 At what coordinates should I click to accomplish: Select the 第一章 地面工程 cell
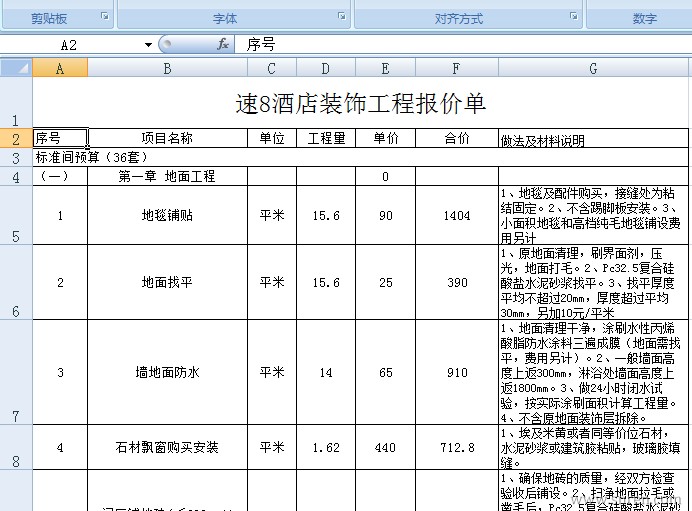point(167,177)
